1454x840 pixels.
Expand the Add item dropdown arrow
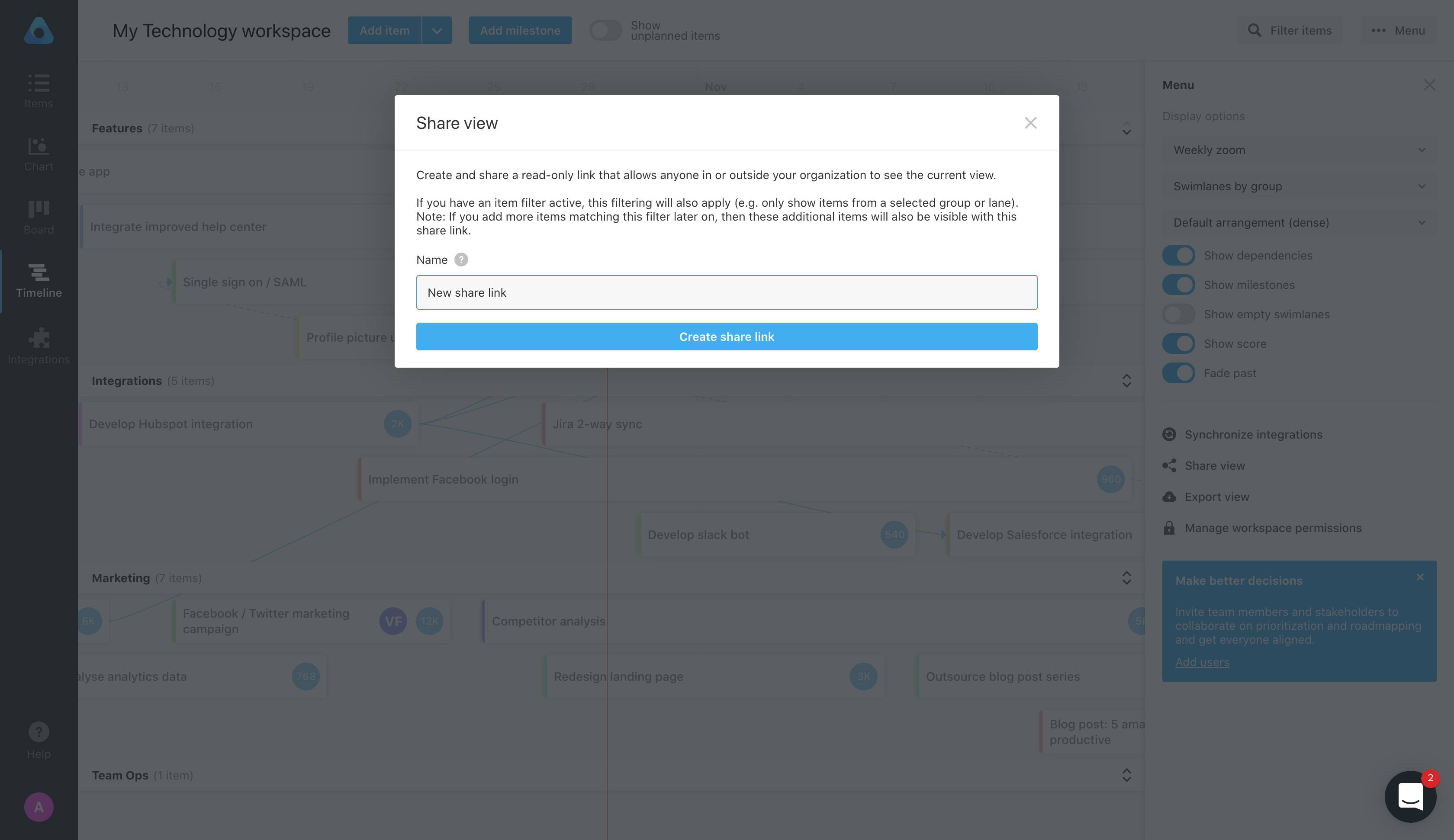point(437,30)
